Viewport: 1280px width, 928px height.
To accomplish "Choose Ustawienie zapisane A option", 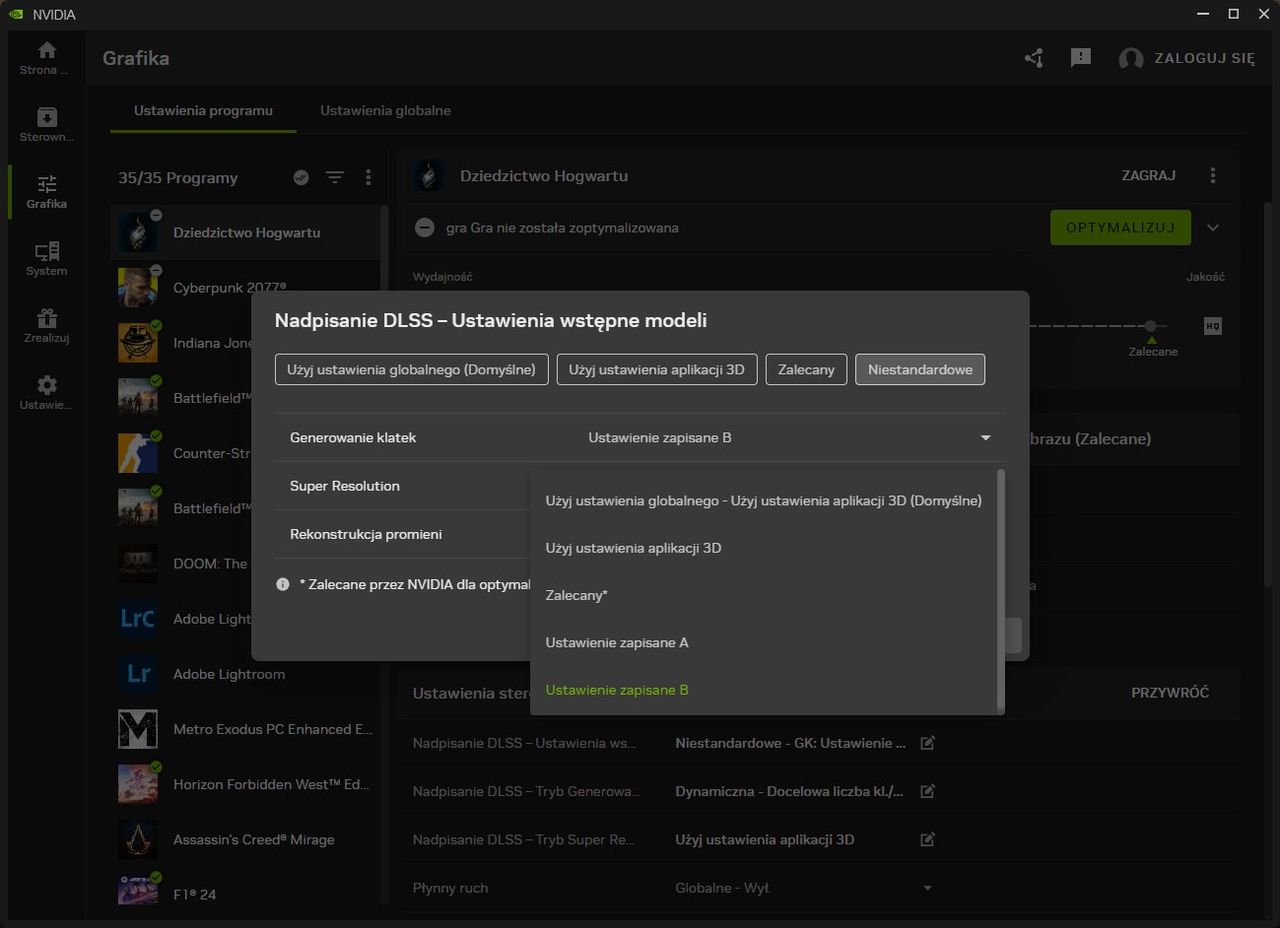I will 764,643.
